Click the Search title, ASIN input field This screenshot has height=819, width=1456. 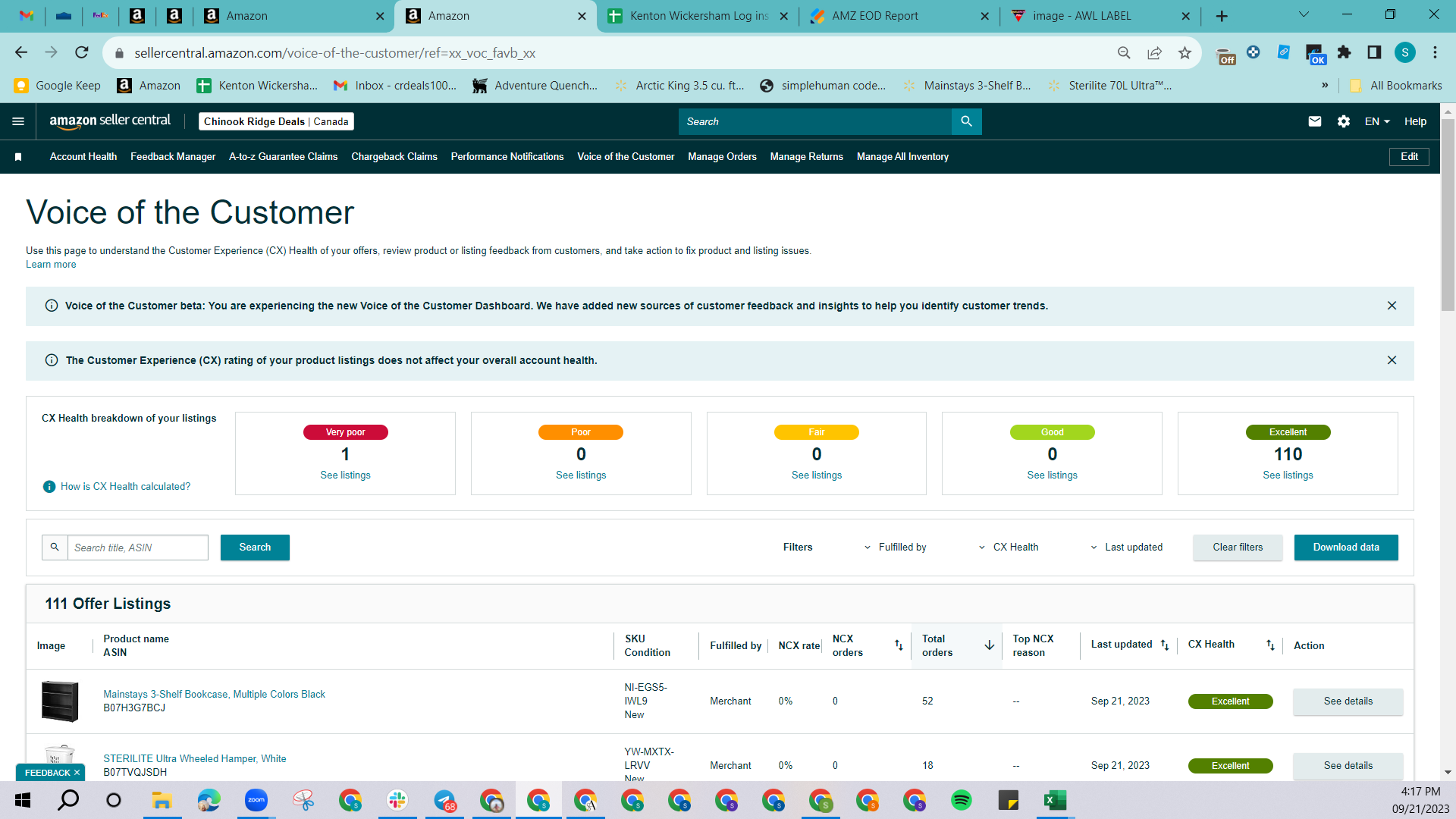coord(138,548)
